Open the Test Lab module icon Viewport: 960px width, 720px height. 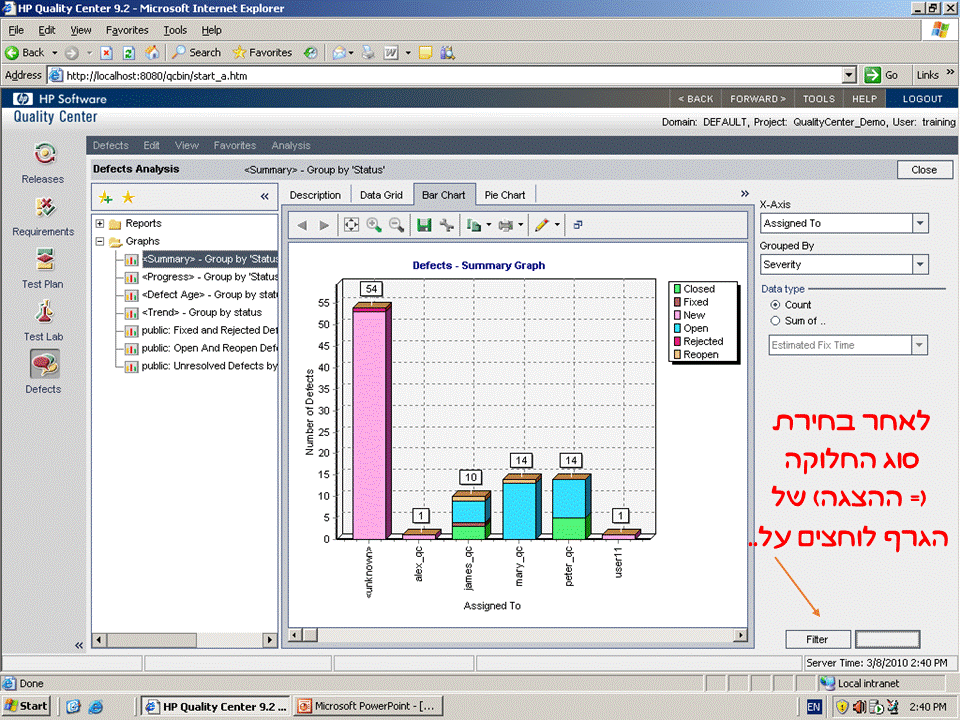point(43,312)
